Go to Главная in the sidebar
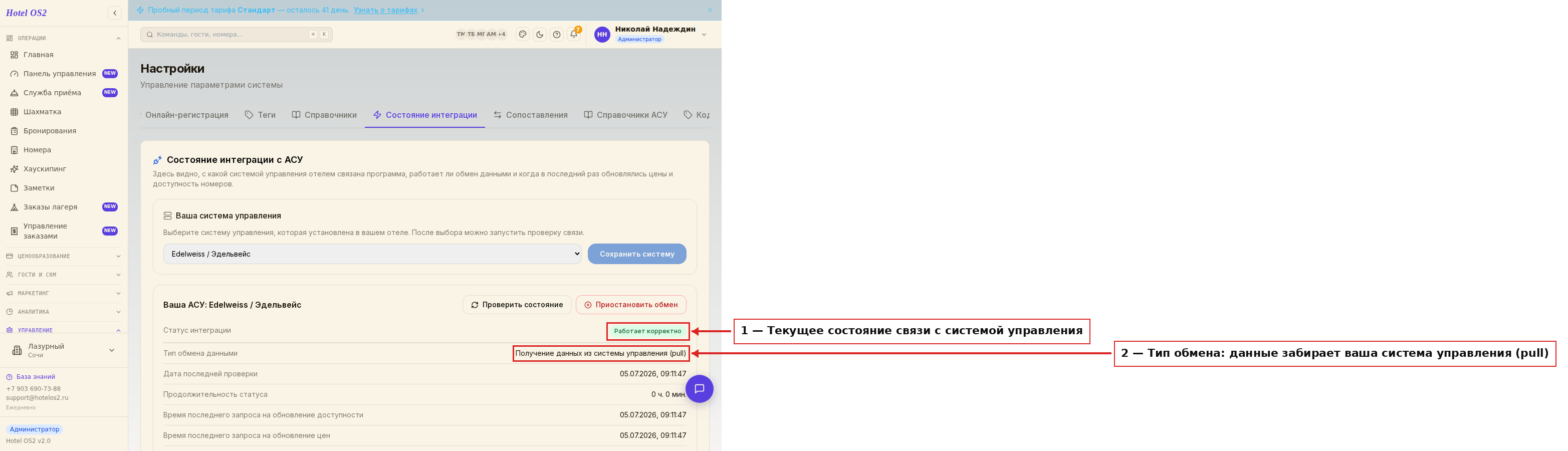The image size is (1568, 451). (x=64, y=55)
